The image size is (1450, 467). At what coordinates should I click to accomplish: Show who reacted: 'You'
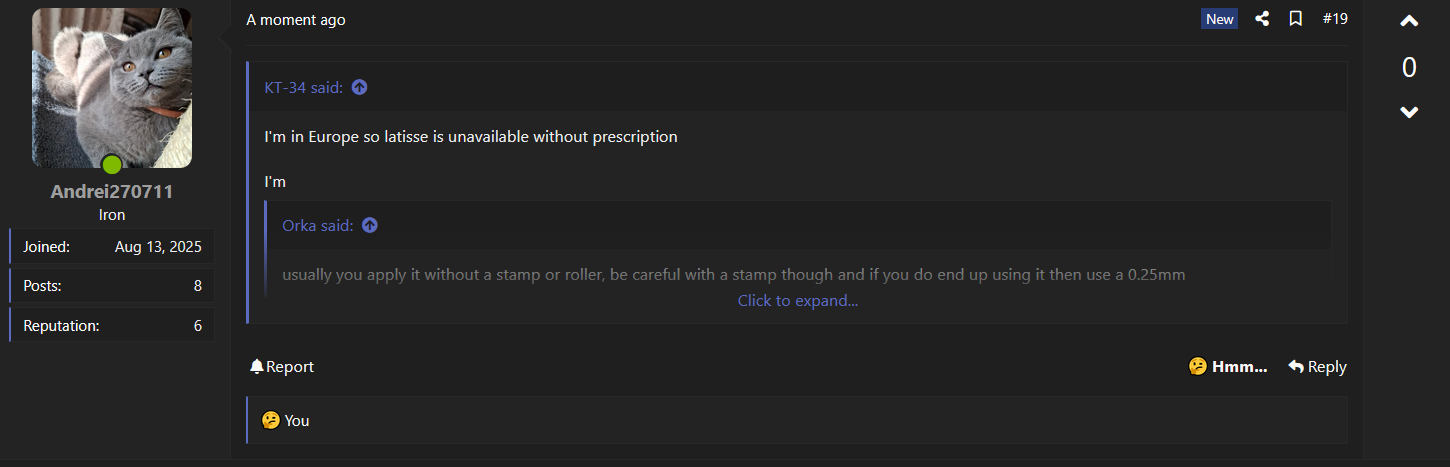pyautogui.click(x=297, y=420)
